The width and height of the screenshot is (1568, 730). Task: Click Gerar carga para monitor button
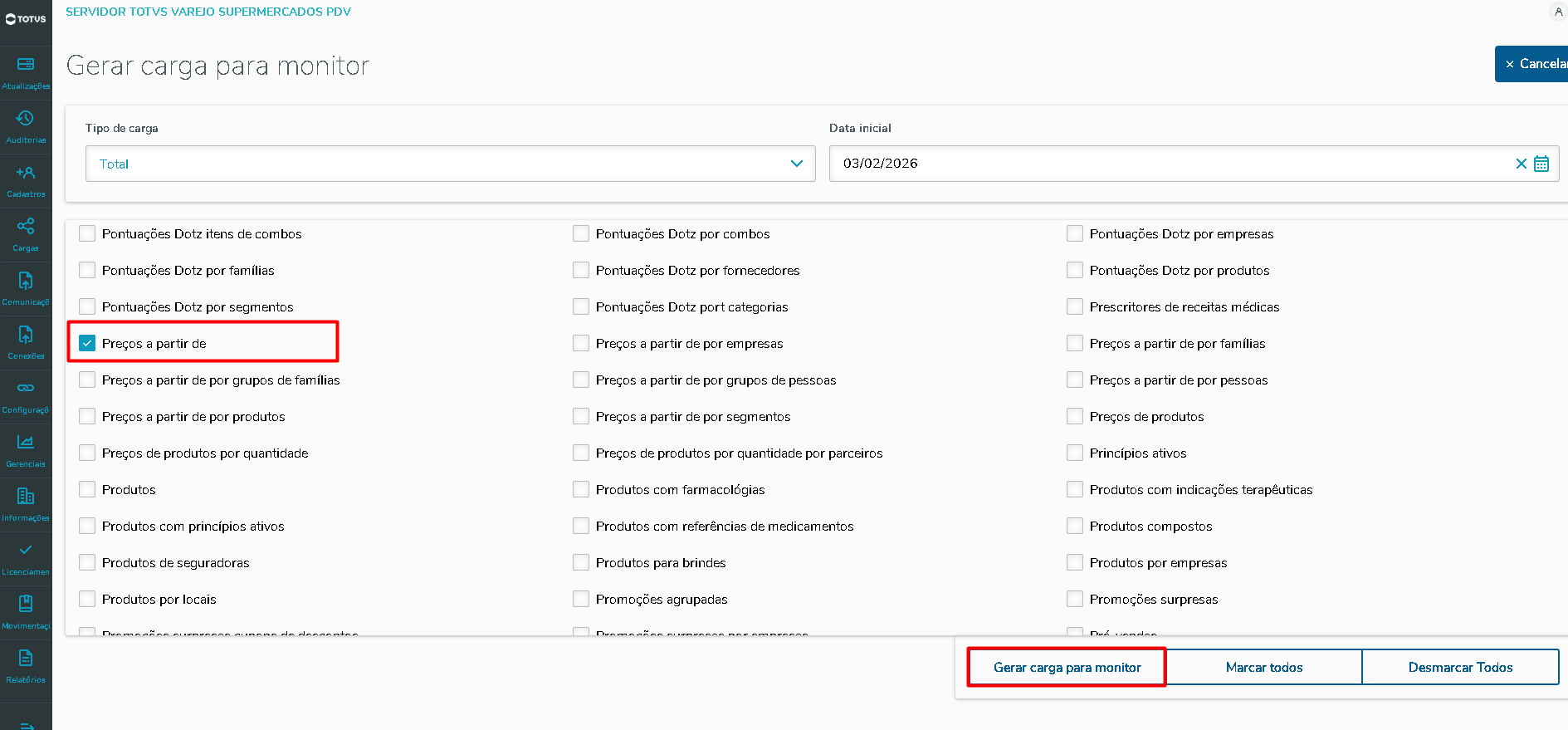1067,667
